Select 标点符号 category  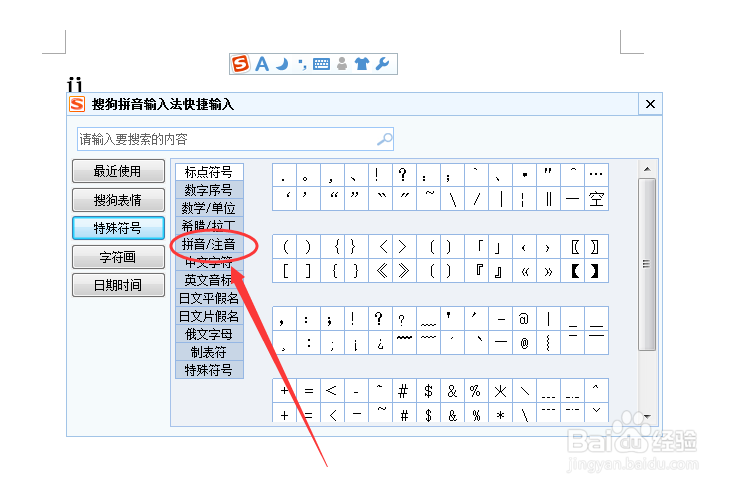(x=209, y=172)
